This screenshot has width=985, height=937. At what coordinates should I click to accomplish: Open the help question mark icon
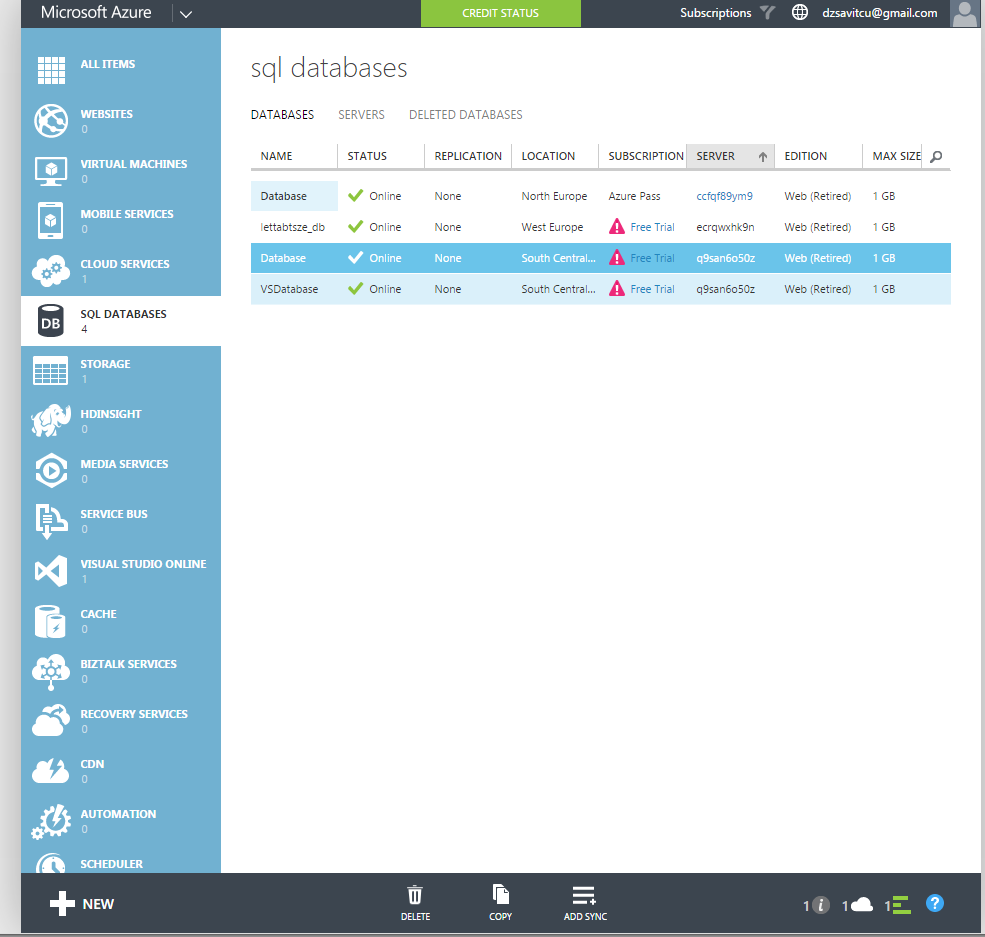coord(935,903)
